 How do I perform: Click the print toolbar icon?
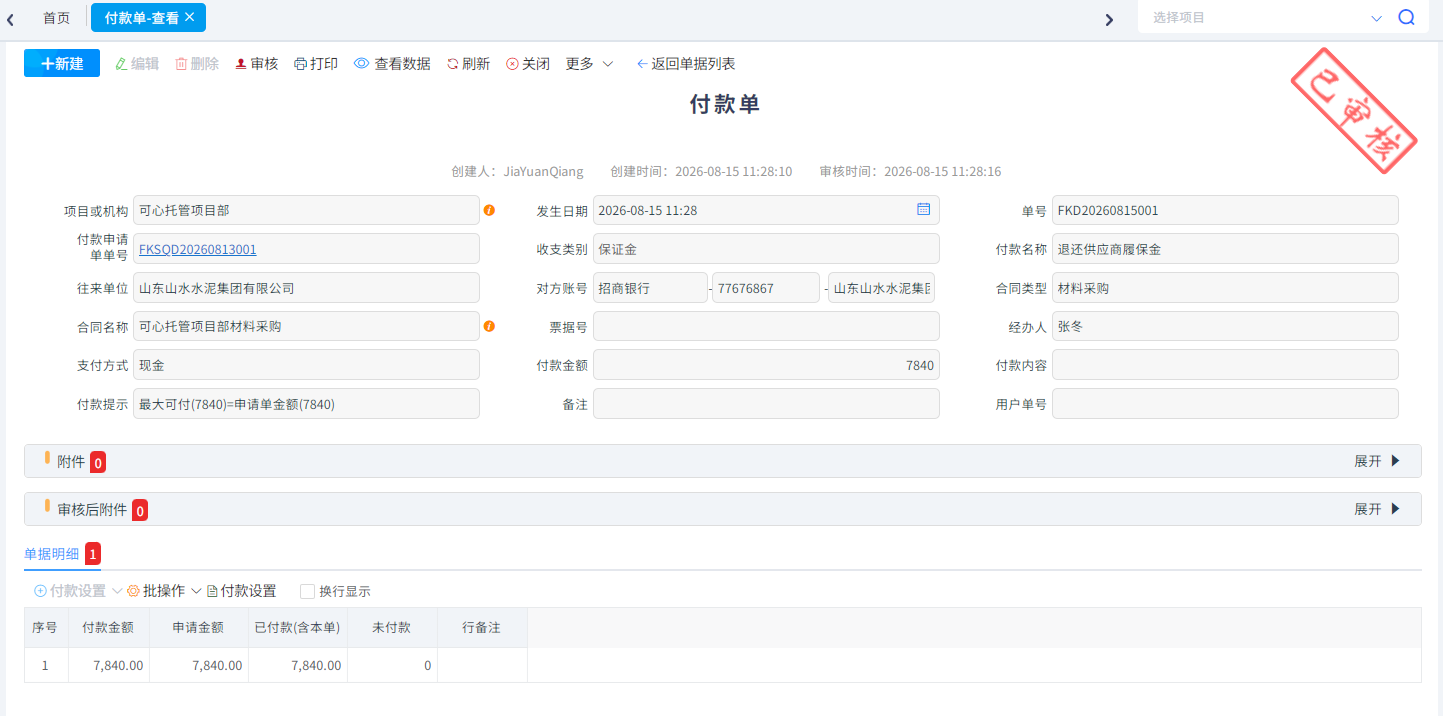tap(300, 64)
